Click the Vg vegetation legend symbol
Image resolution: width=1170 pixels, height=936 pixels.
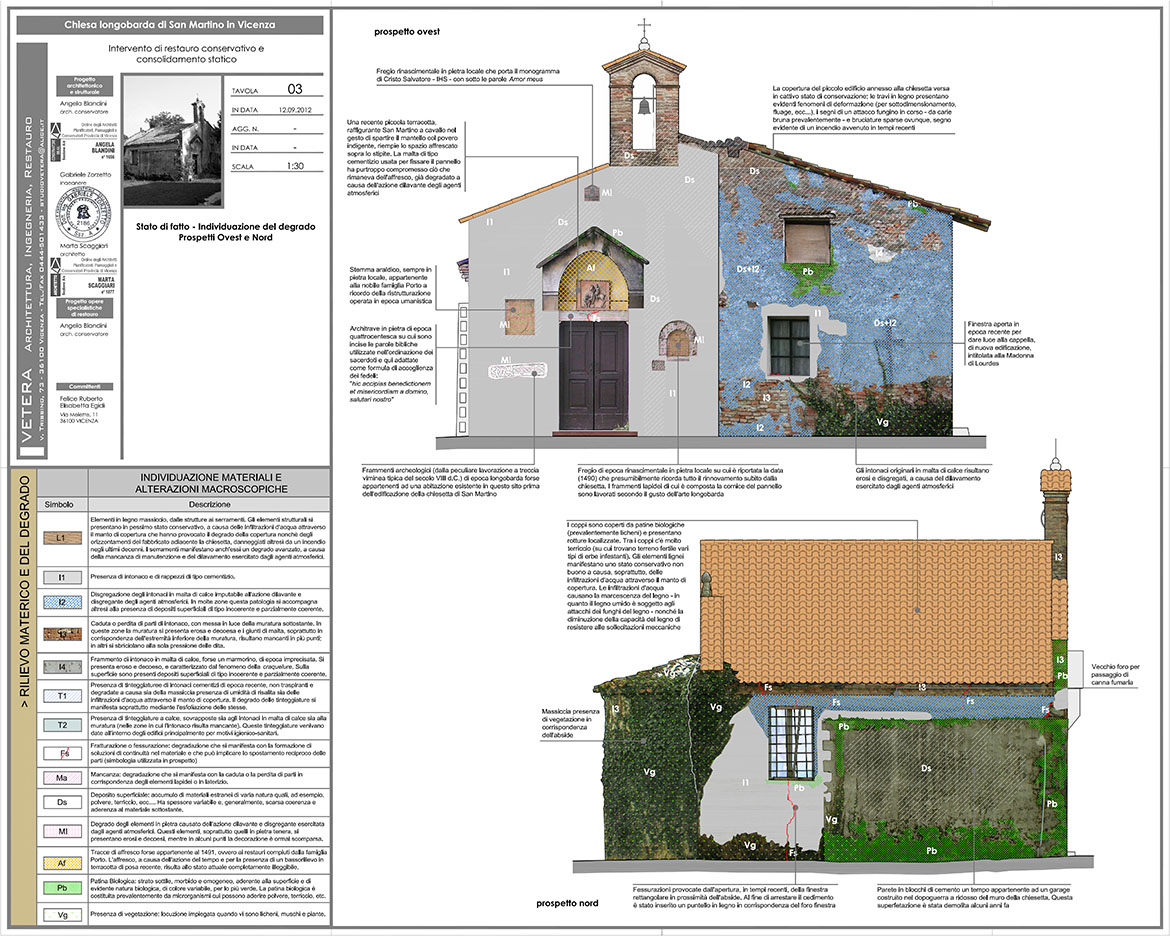pyautogui.click(x=61, y=913)
